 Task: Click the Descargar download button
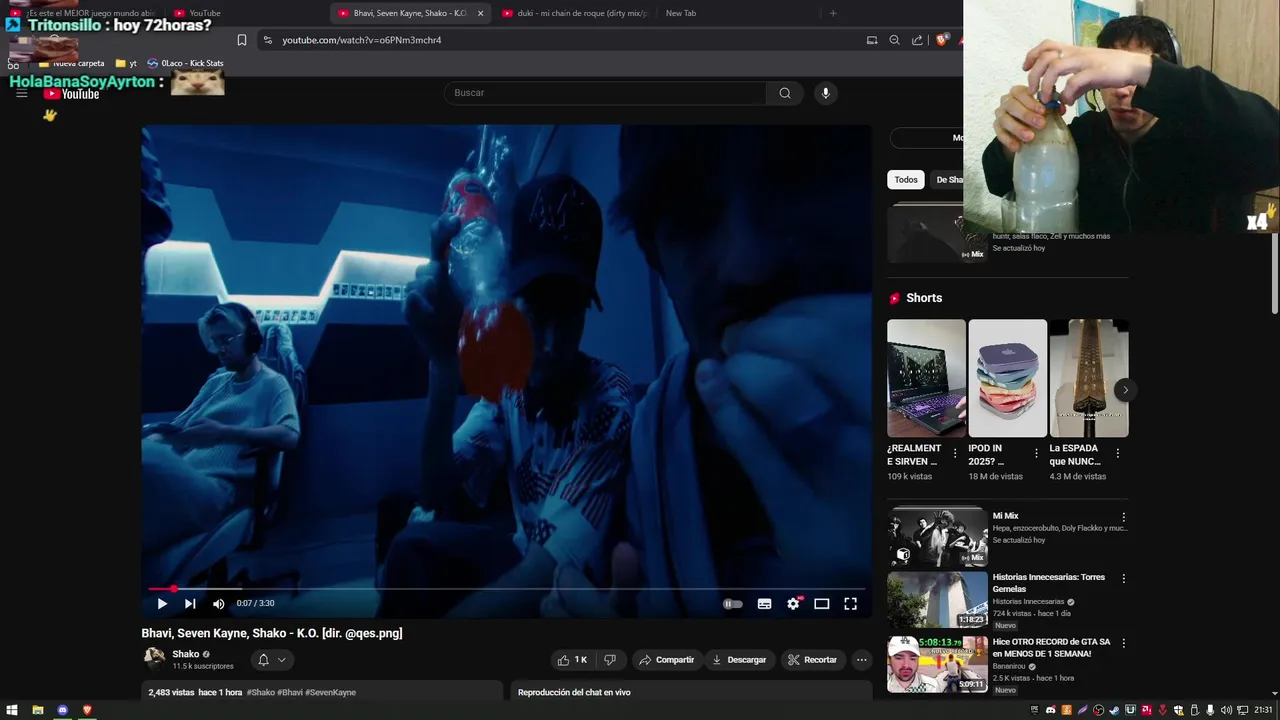pos(739,660)
